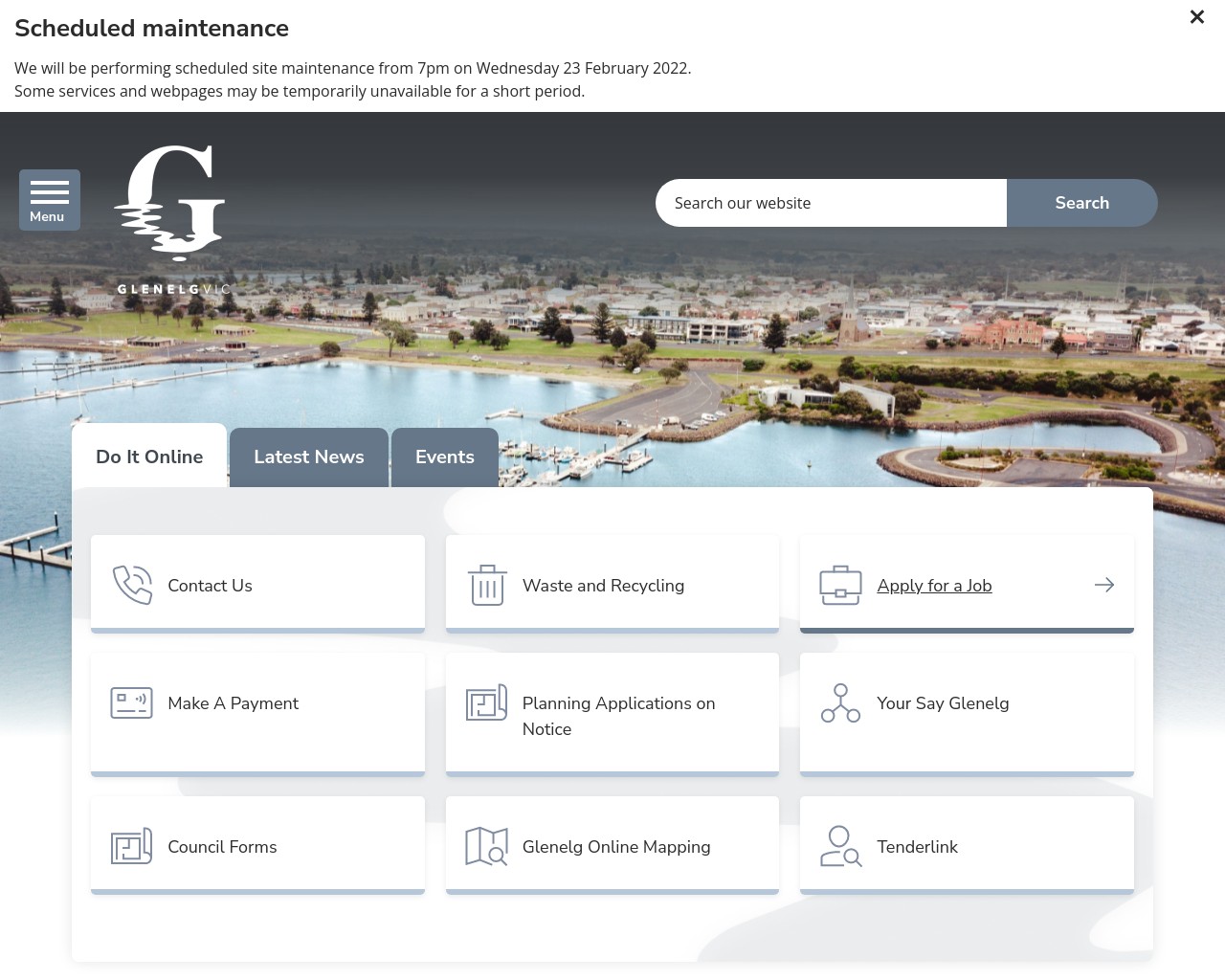Click the document icon for Planning Applications on Notice
The height and width of the screenshot is (980, 1225).
coord(486,702)
